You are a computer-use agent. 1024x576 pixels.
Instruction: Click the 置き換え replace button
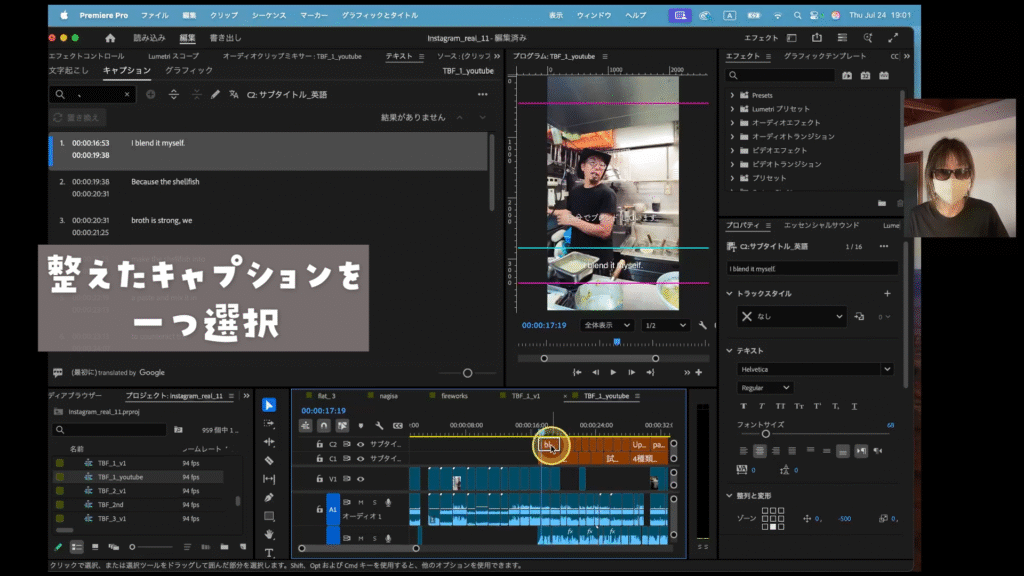78,118
